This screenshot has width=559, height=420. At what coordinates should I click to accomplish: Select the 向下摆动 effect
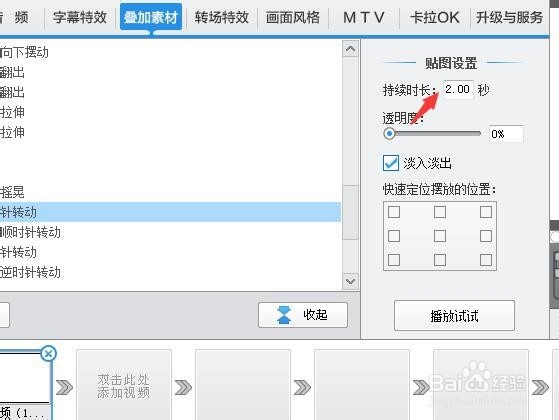[24, 52]
